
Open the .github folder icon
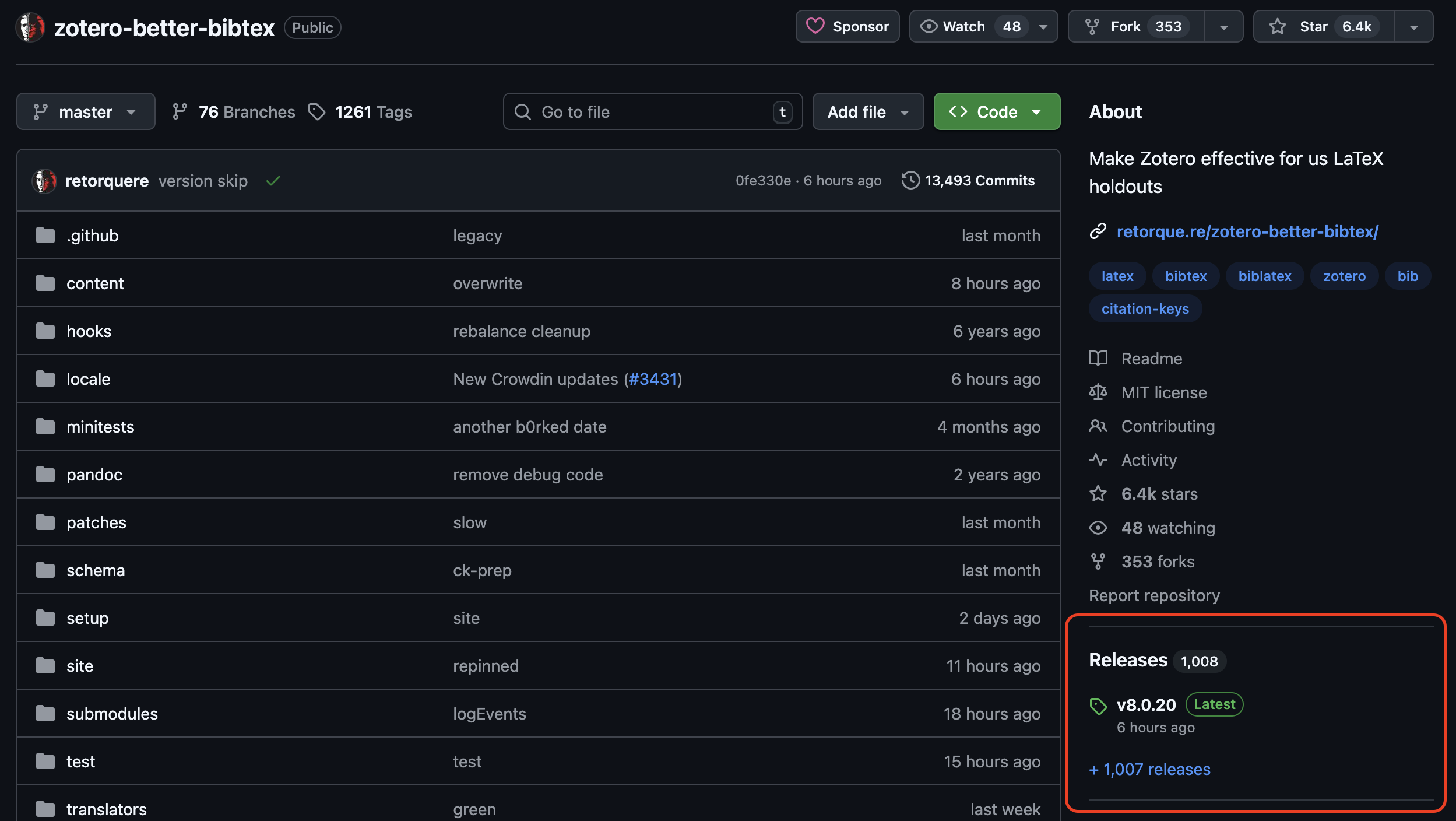45,236
